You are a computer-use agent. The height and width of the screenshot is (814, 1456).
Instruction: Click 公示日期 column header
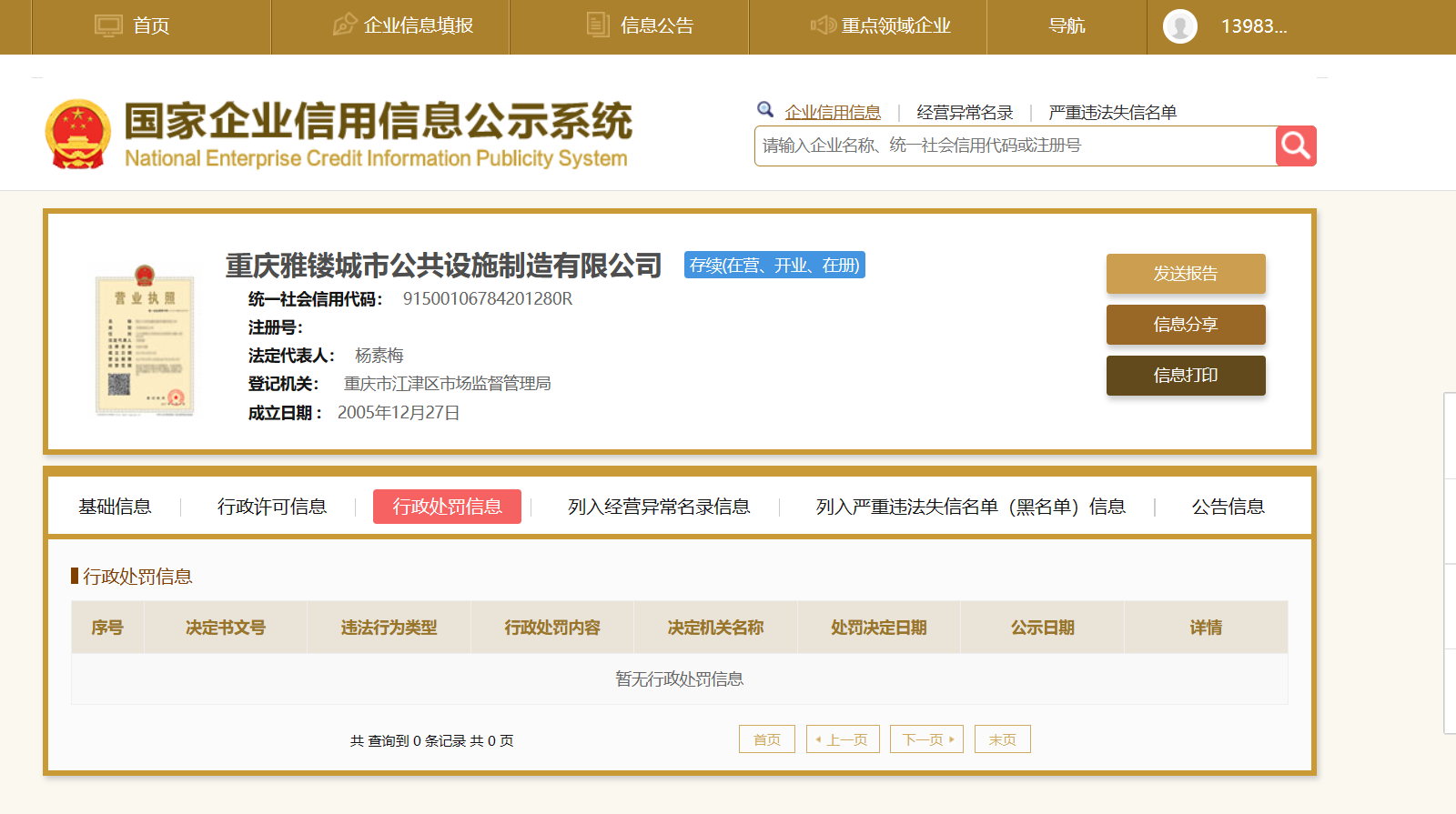tap(1043, 628)
